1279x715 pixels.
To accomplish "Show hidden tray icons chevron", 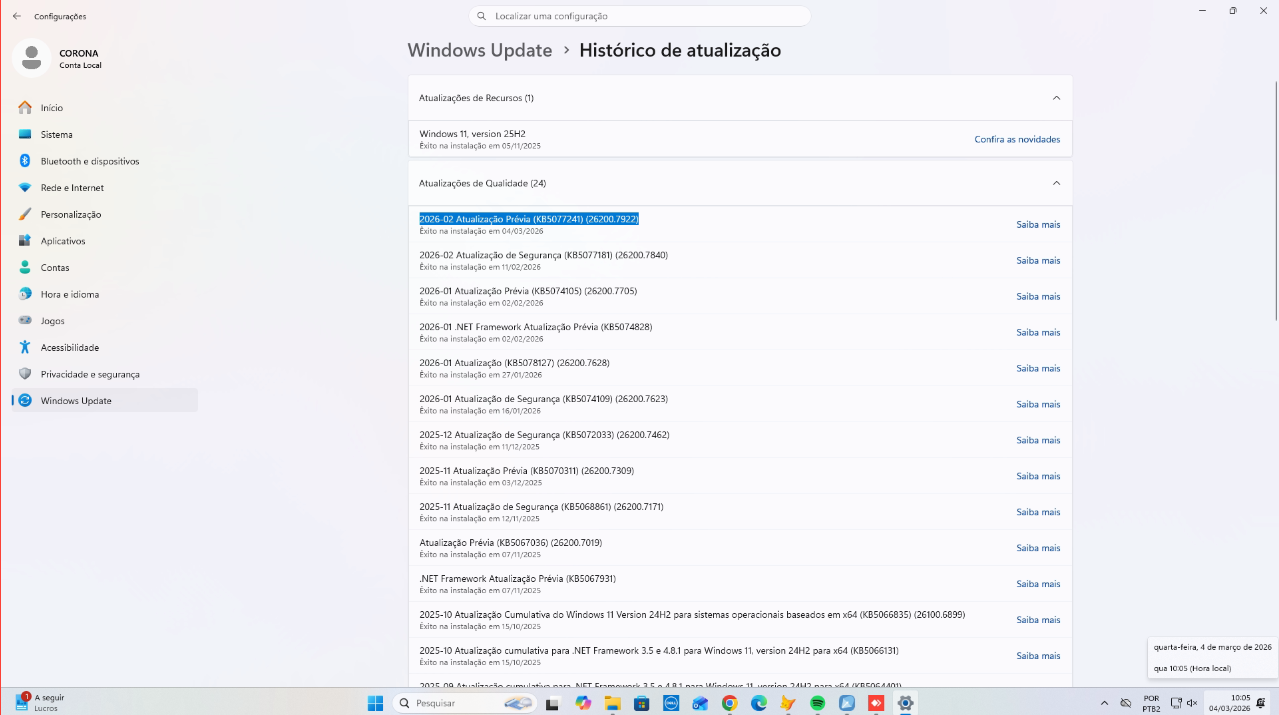I will click(x=1104, y=703).
